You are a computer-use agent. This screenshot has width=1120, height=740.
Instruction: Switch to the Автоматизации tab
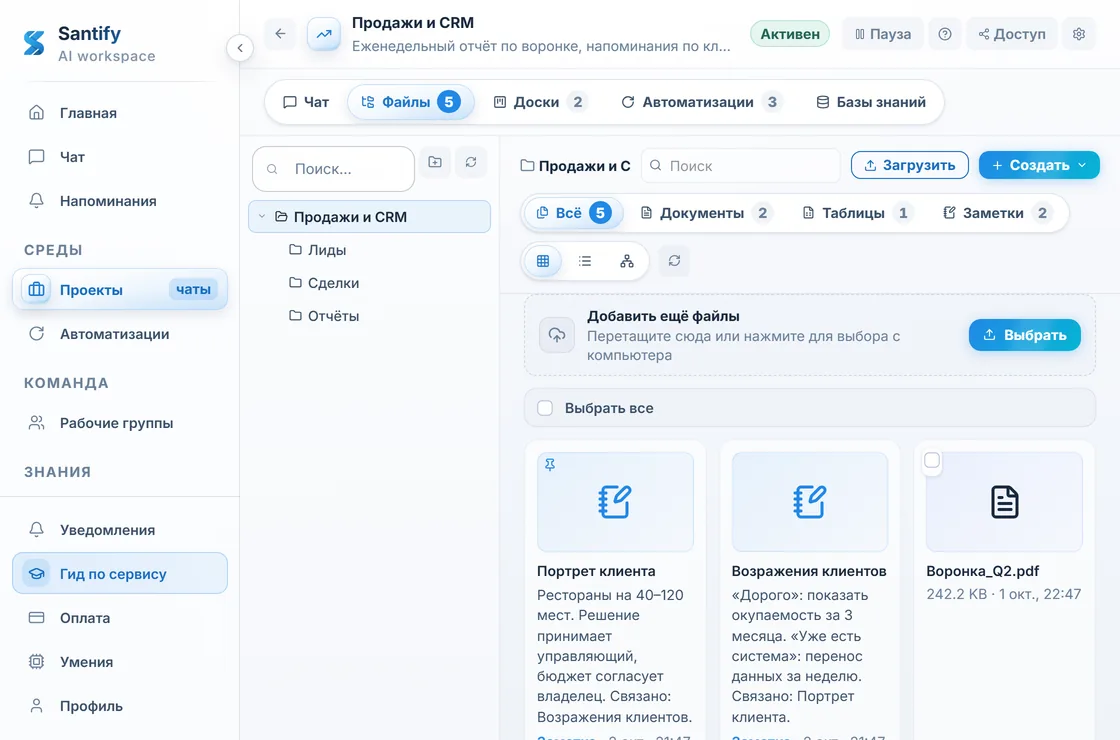pyautogui.click(x=700, y=102)
